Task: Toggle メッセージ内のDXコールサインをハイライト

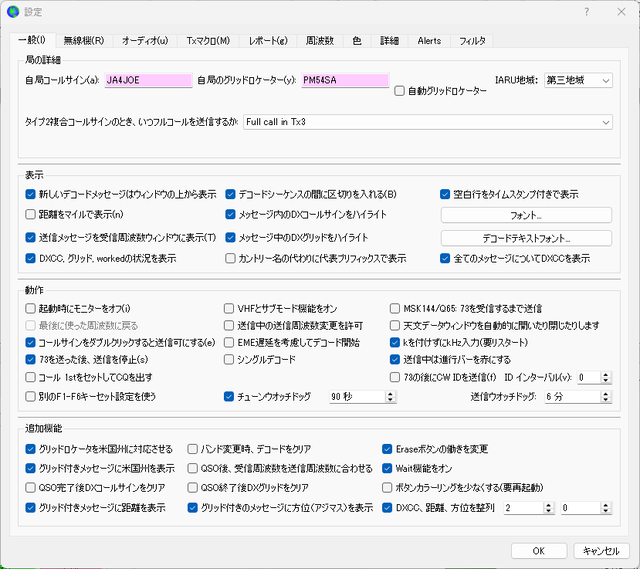Action: coord(230,214)
